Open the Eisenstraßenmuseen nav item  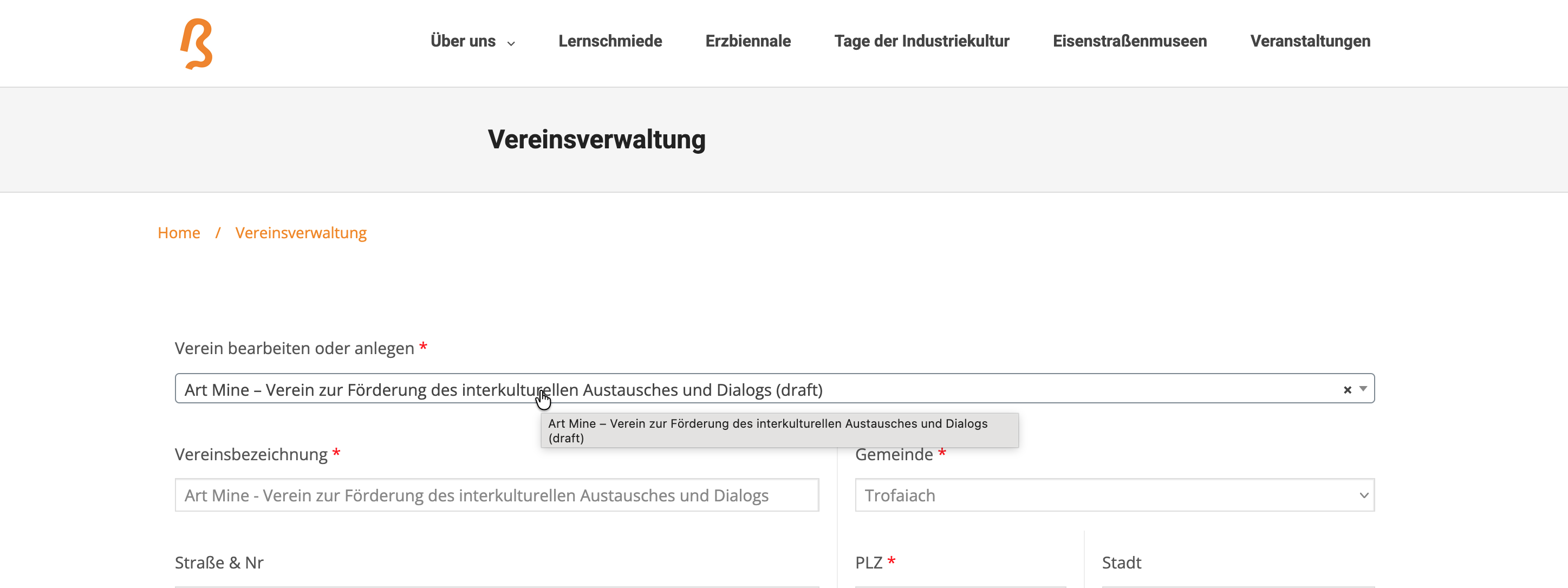tap(1129, 41)
